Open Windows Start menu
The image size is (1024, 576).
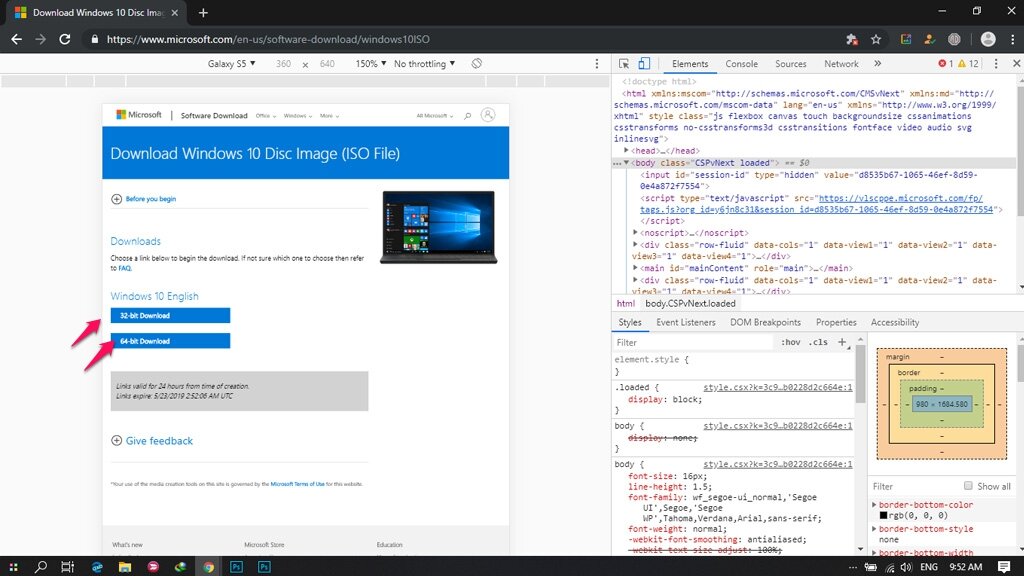(13, 566)
